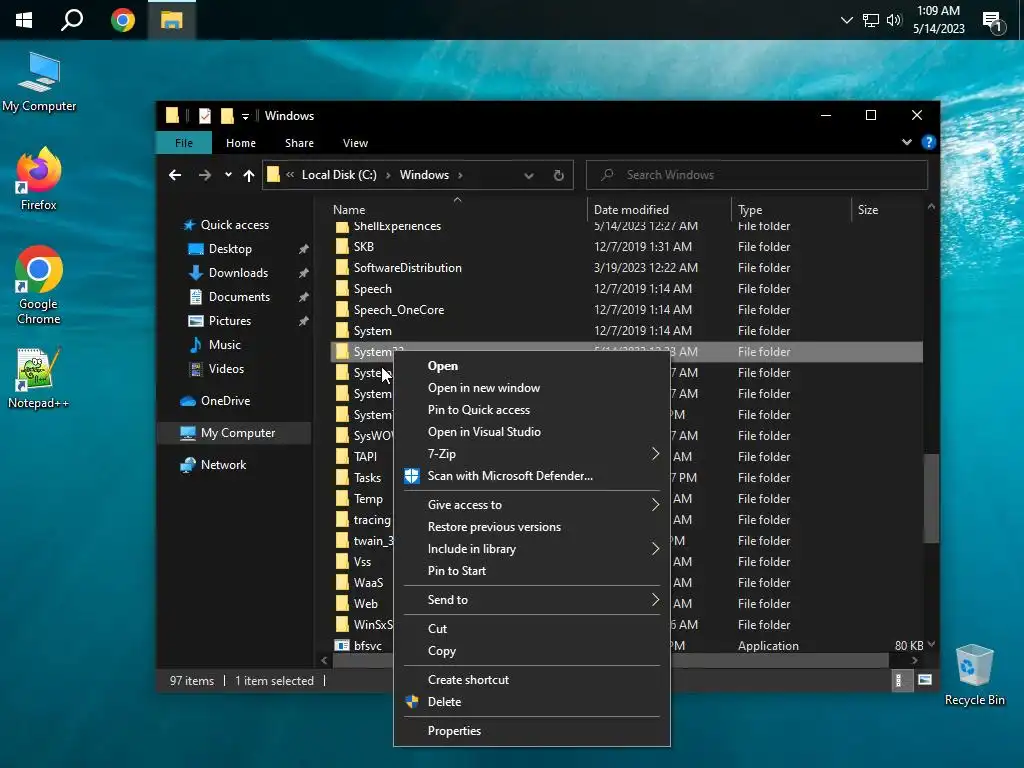Switch to large icons view
This screenshot has width=1024, height=768.
[924, 680]
